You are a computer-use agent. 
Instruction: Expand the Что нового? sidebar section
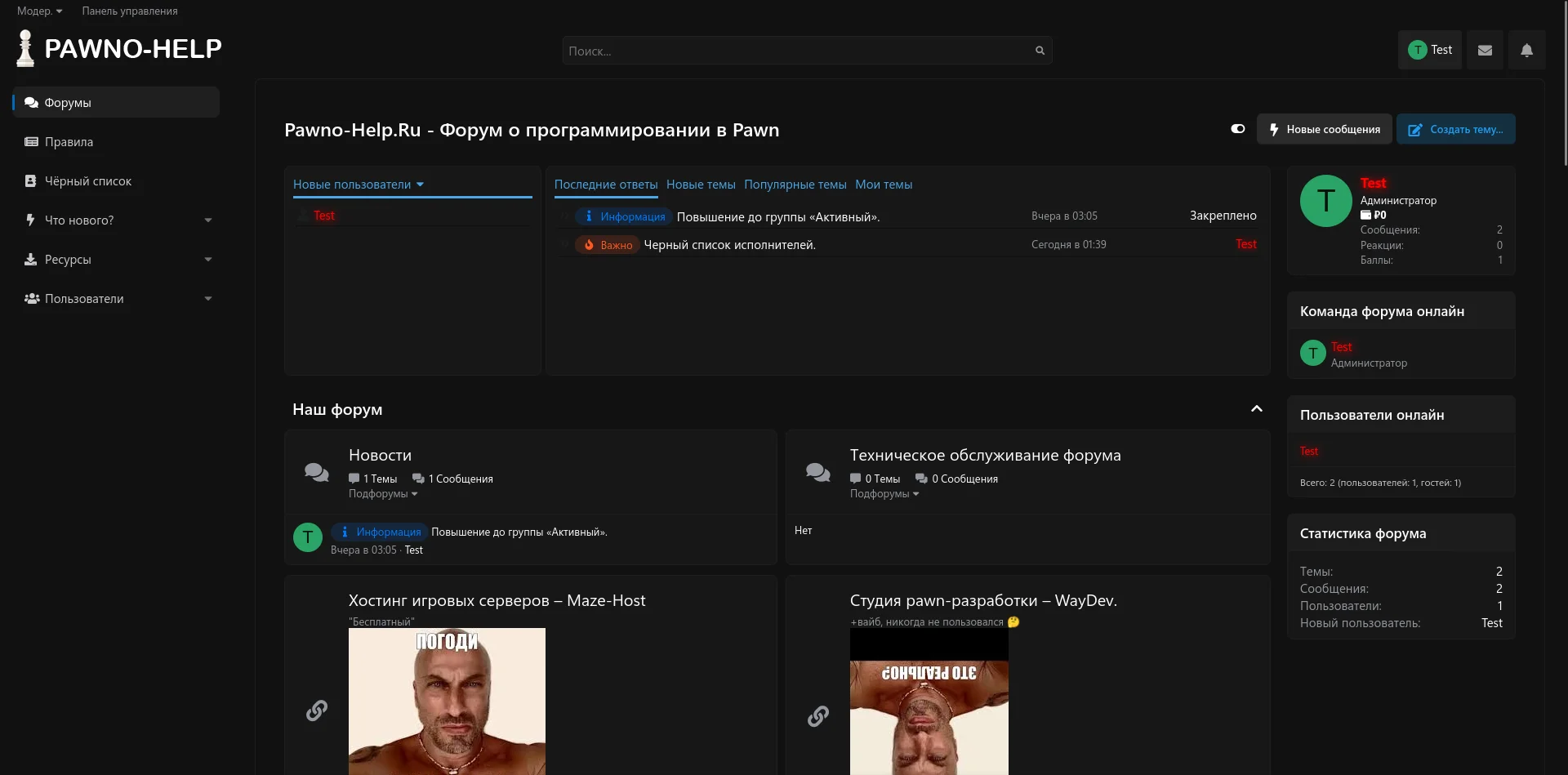[208, 220]
